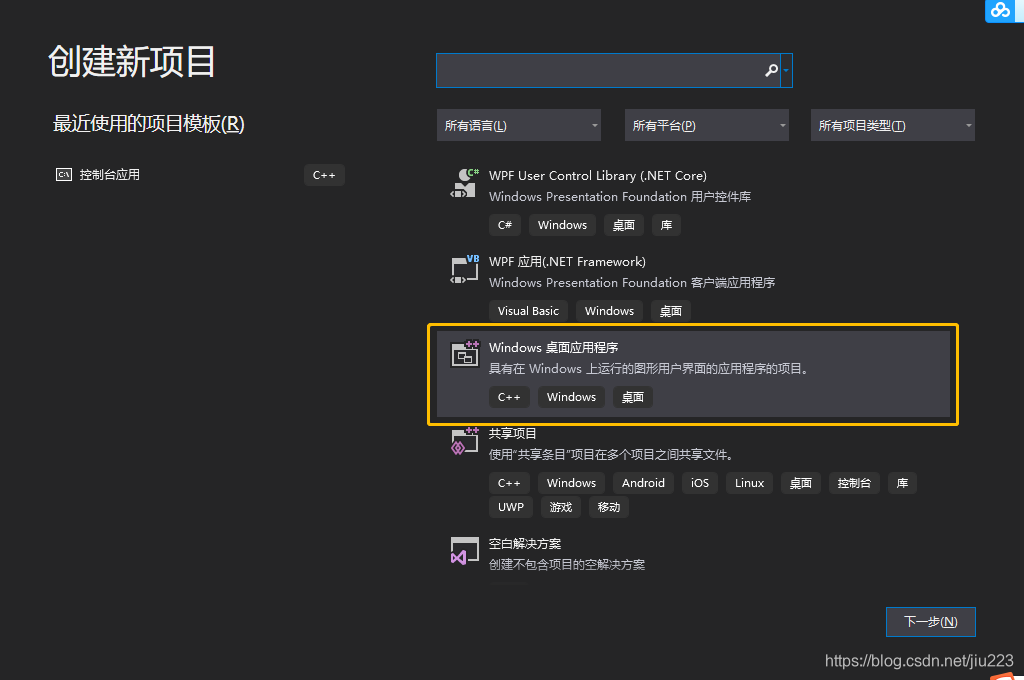Image resolution: width=1024 pixels, height=680 pixels.
Task: Open the blog.csdn.net/jiu223 link
Action: click(x=917, y=660)
